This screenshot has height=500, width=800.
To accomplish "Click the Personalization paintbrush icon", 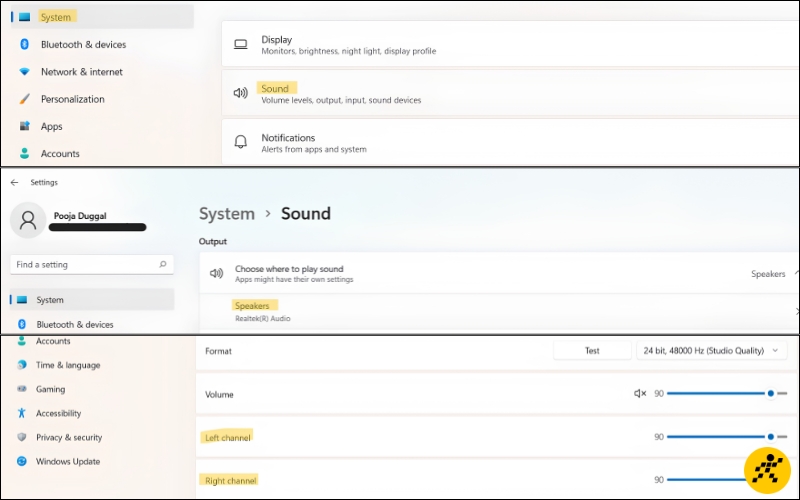I will [24, 99].
